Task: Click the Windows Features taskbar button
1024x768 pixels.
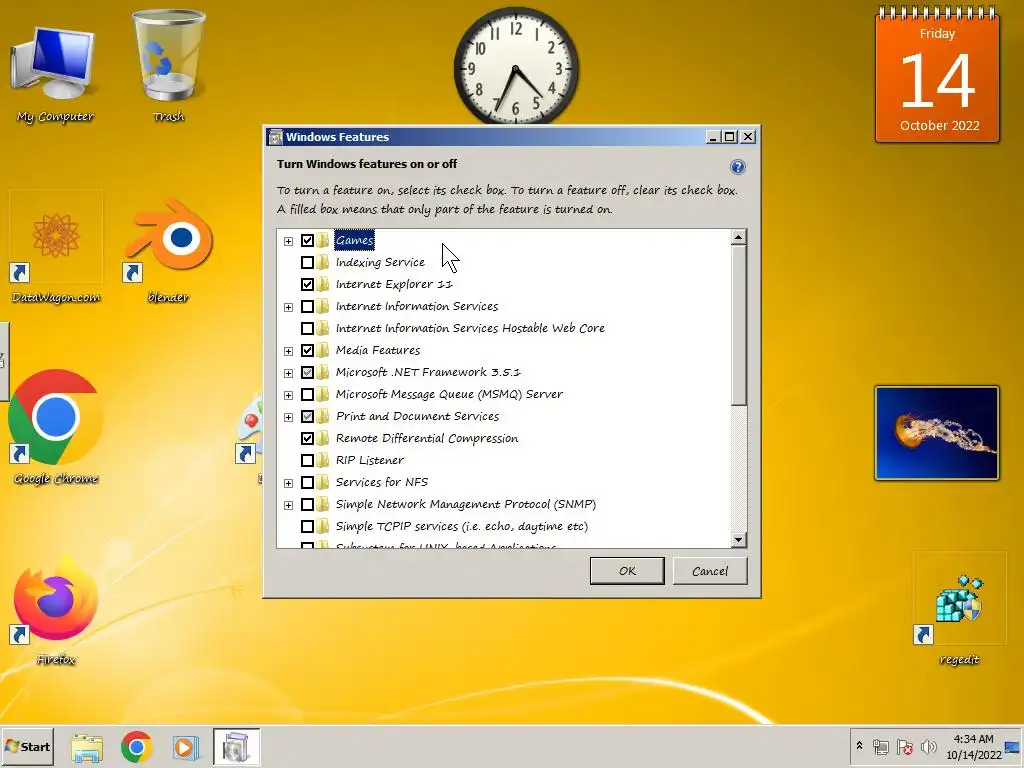Action: coord(236,747)
